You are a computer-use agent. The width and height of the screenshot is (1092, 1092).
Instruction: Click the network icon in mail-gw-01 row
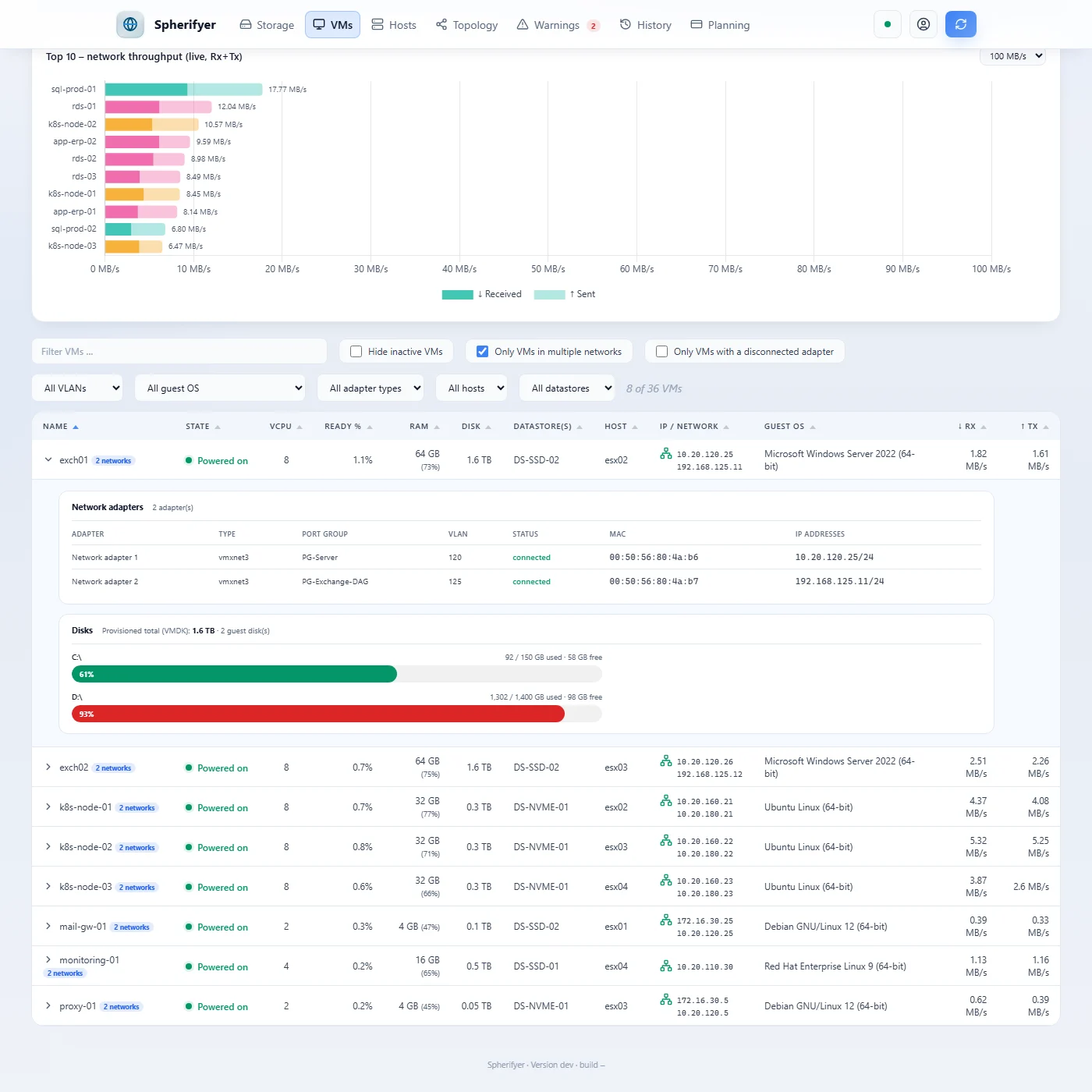(666, 920)
